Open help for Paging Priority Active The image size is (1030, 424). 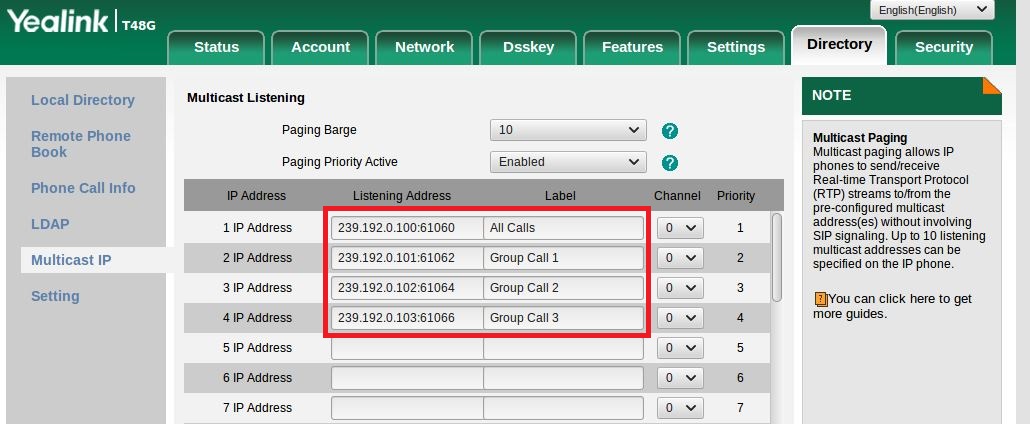tap(669, 163)
